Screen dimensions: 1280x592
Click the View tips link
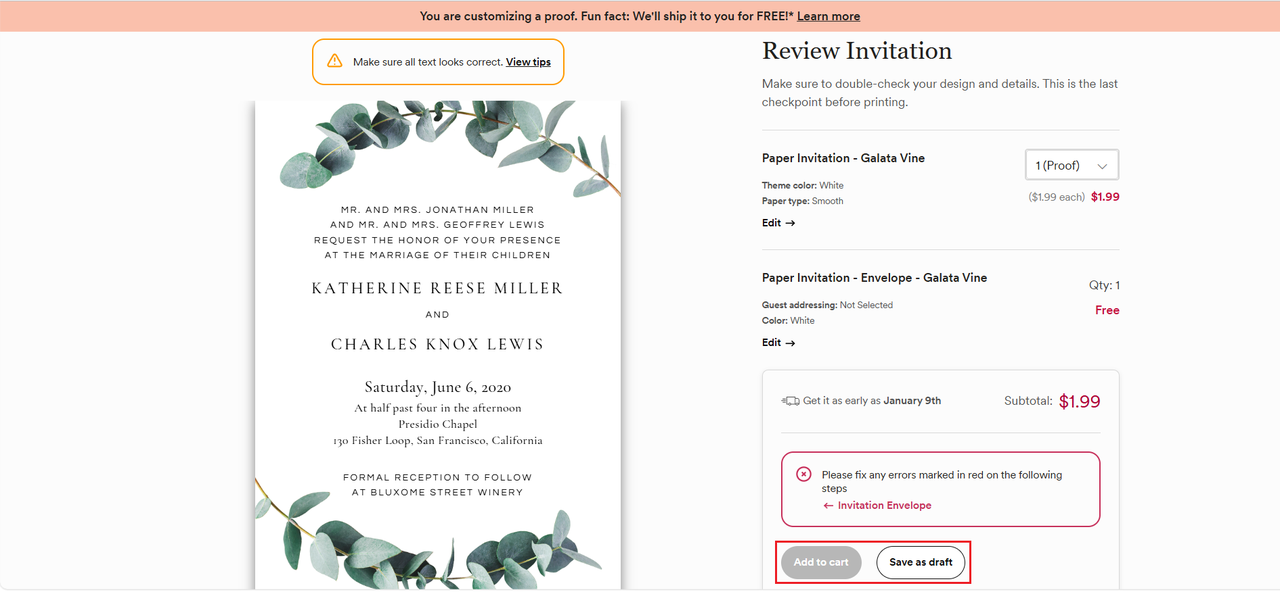(x=528, y=62)
